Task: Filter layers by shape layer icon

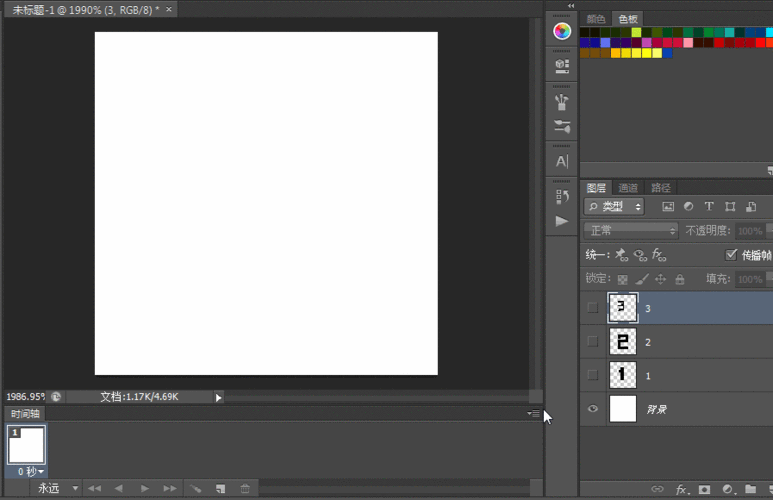Action: 730,207
